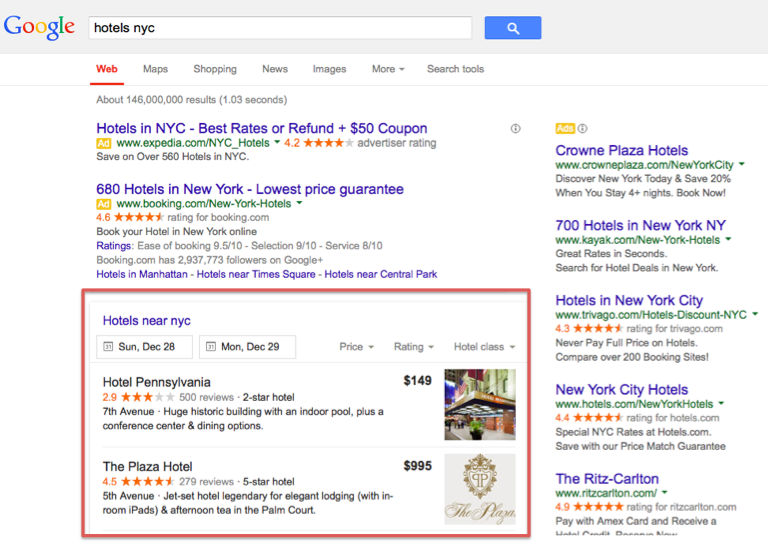Viewport: 768px width, 556px height.
Task: Click the www.kayak.com/New-York-Hotels URL
Action: pyautogui.click(x=638, y=240)
